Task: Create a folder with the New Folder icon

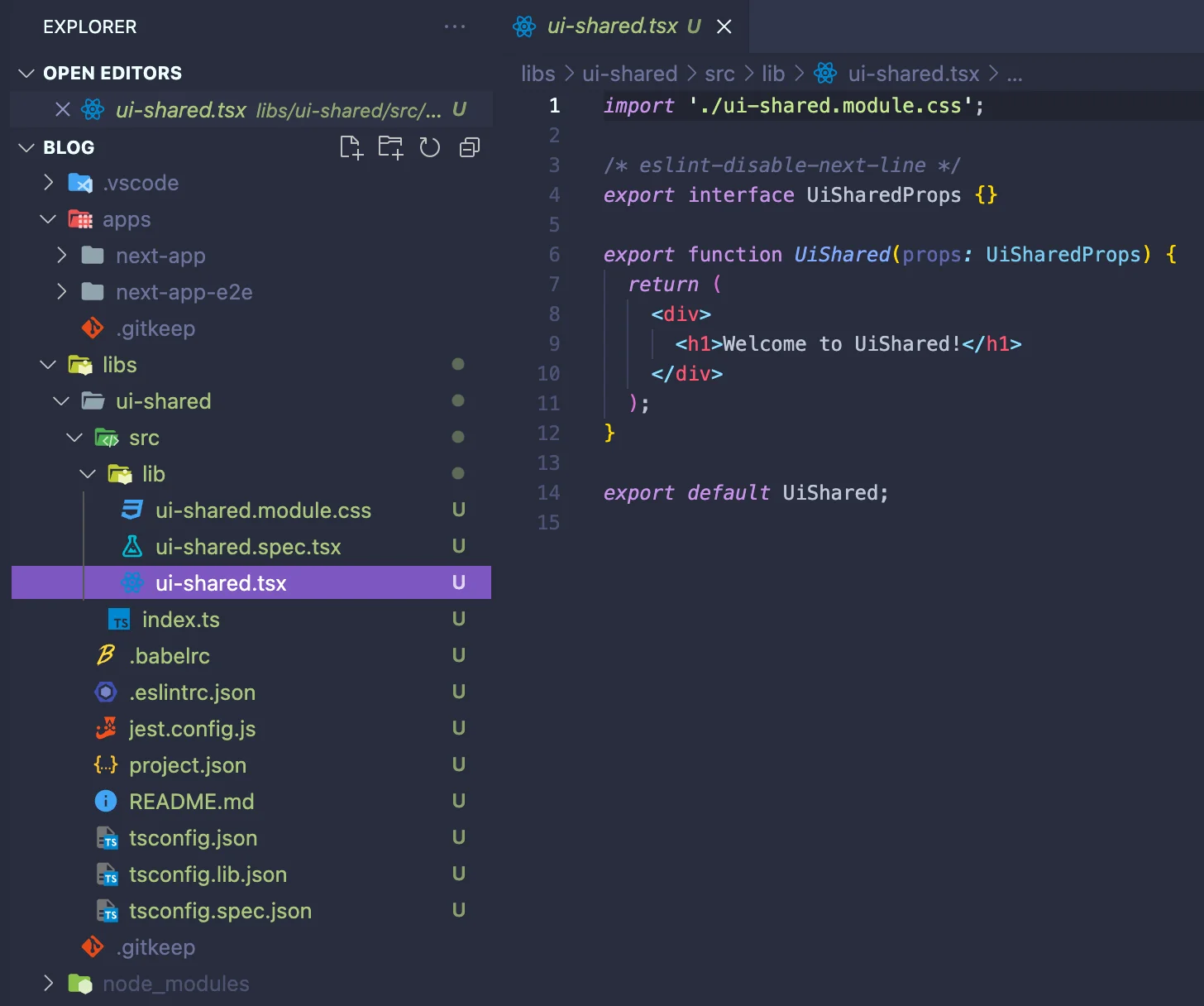Action: coord(390,147)
